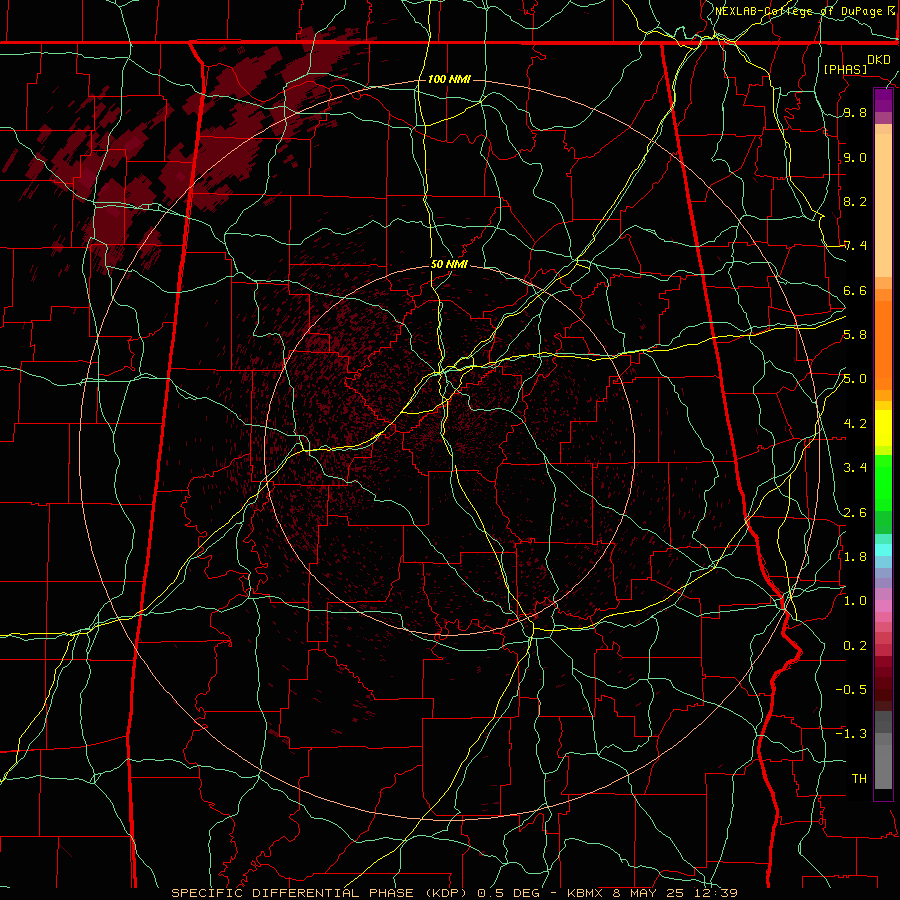The image size is (900, 900).
Task: Click the 100 NMI range ring label
Action: point(449,79)
